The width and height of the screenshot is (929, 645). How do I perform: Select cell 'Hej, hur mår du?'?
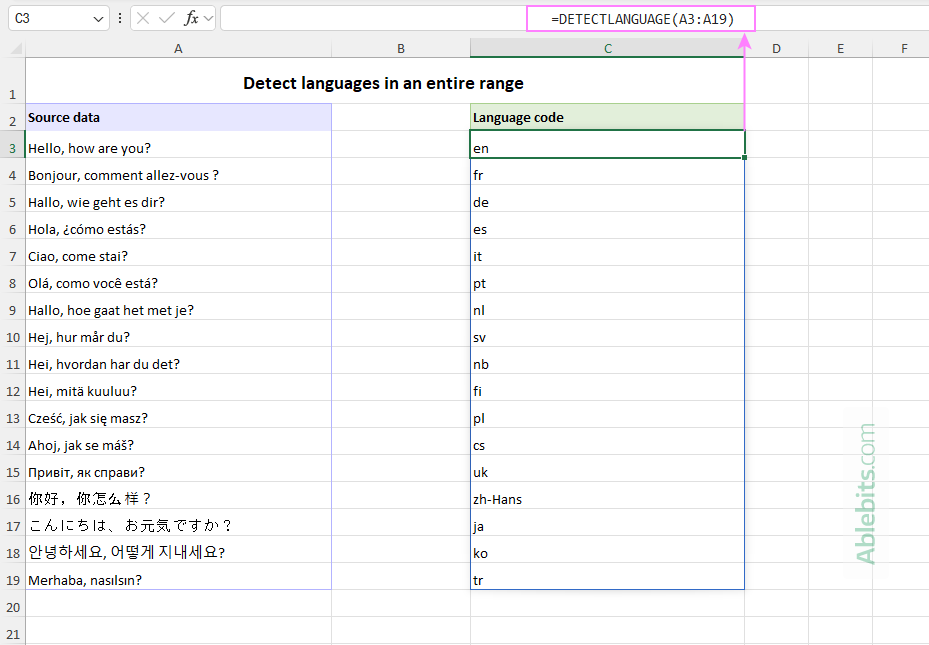click(178, 333)
